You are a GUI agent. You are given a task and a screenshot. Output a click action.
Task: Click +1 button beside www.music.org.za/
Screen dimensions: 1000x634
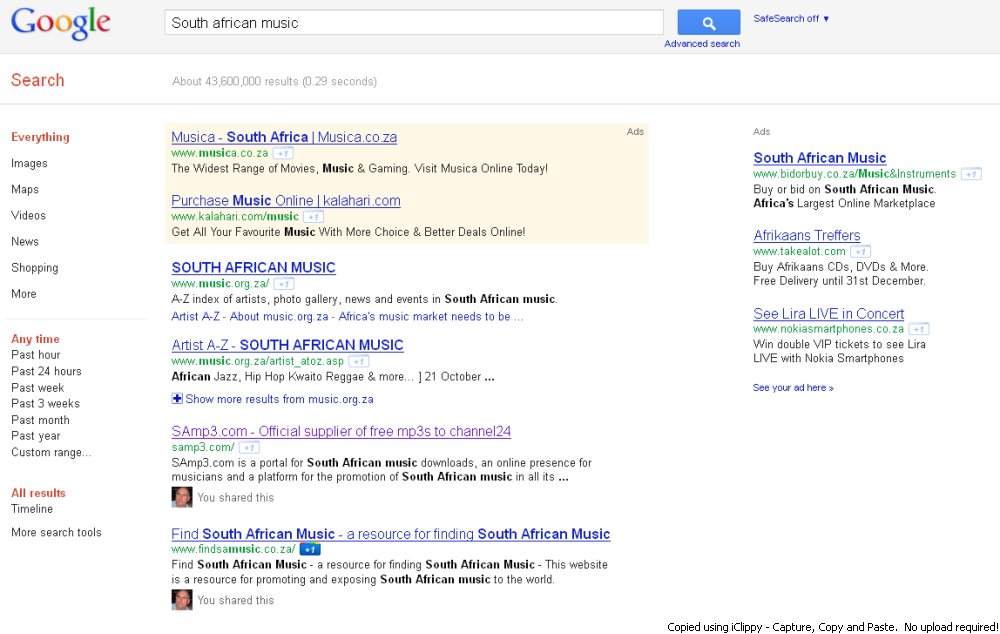[284, 284]
